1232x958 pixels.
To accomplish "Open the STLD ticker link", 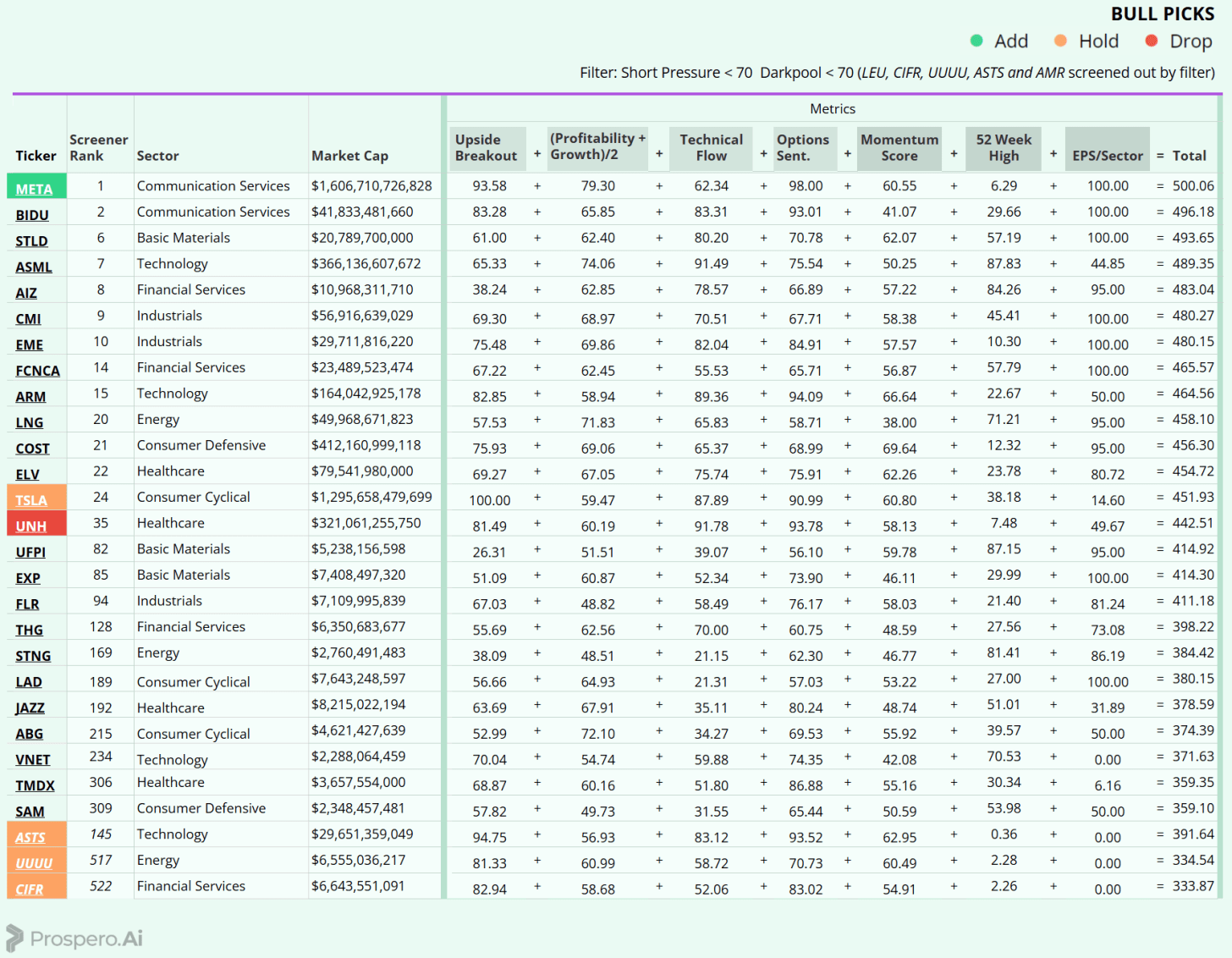I will click(x=31, y=241).
